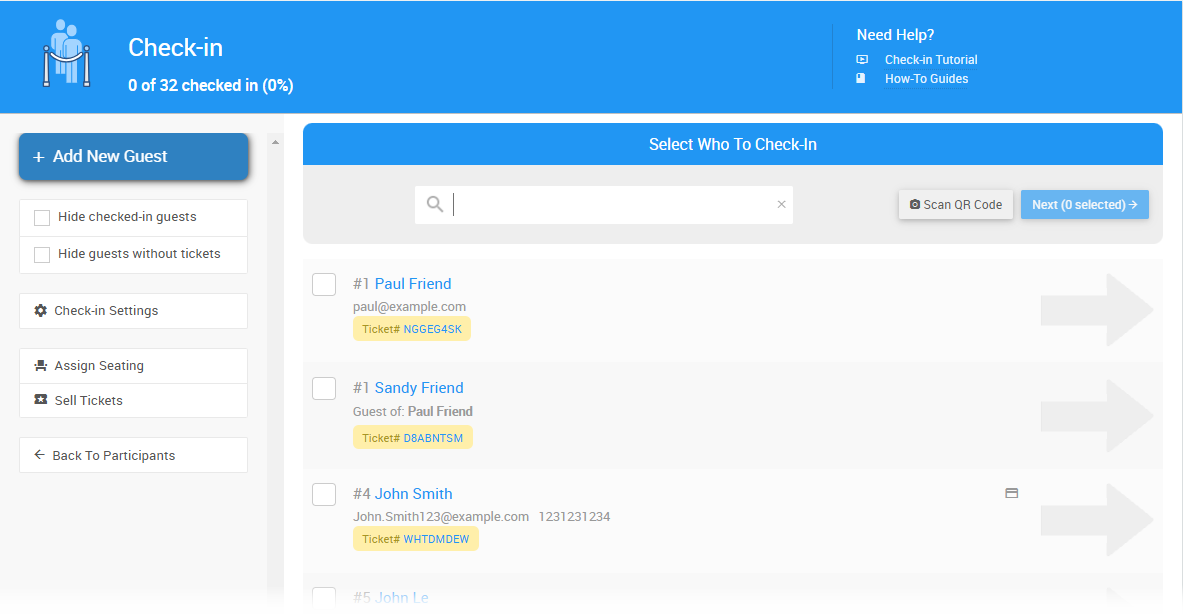Click the large arrow for Paul Friend

point(1097,311)
